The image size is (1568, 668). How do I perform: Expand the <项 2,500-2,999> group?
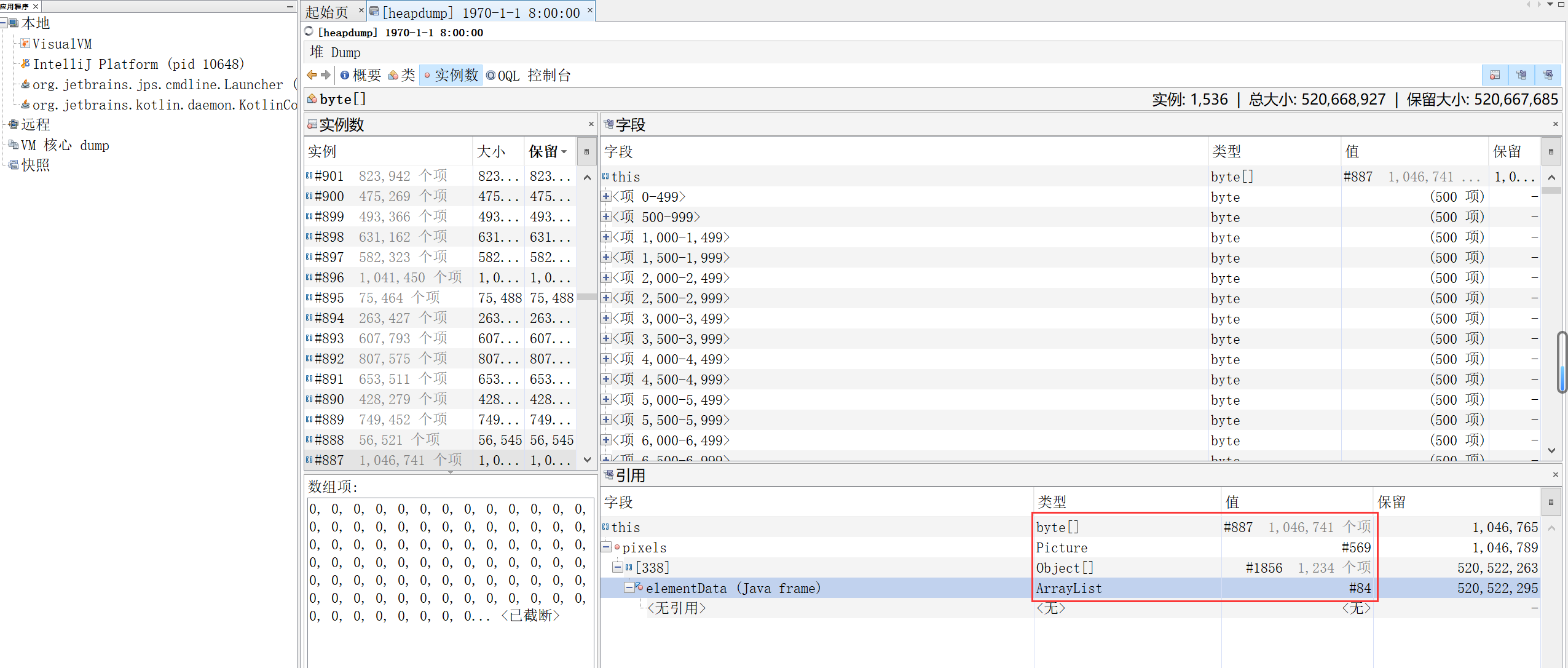(x=606, y=298)
